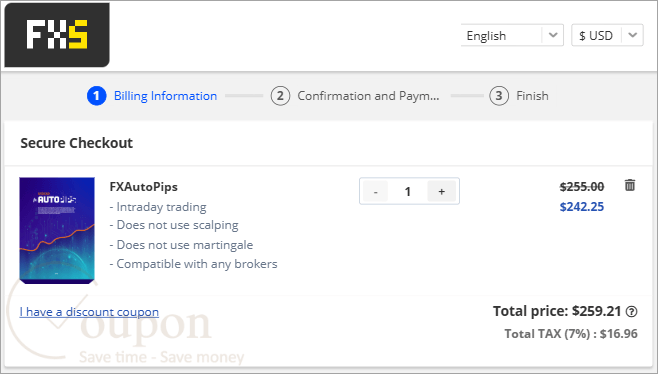The width and height of the screenshot is (658, 374).
Task: Click the FXAutoPips product box image
Action: (x=57, y=230)
